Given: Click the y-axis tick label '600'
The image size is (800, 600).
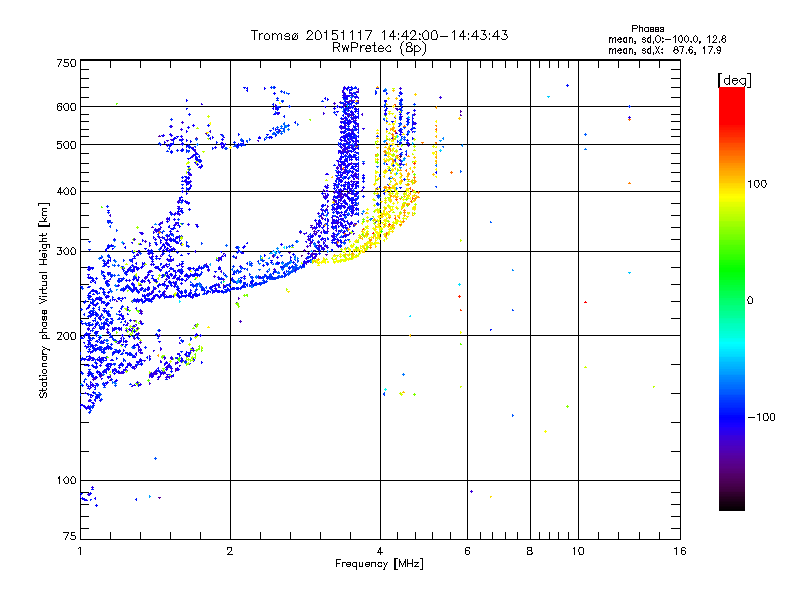Looking at the screenshot, I should pyautogui.click(x=66, y=107).
